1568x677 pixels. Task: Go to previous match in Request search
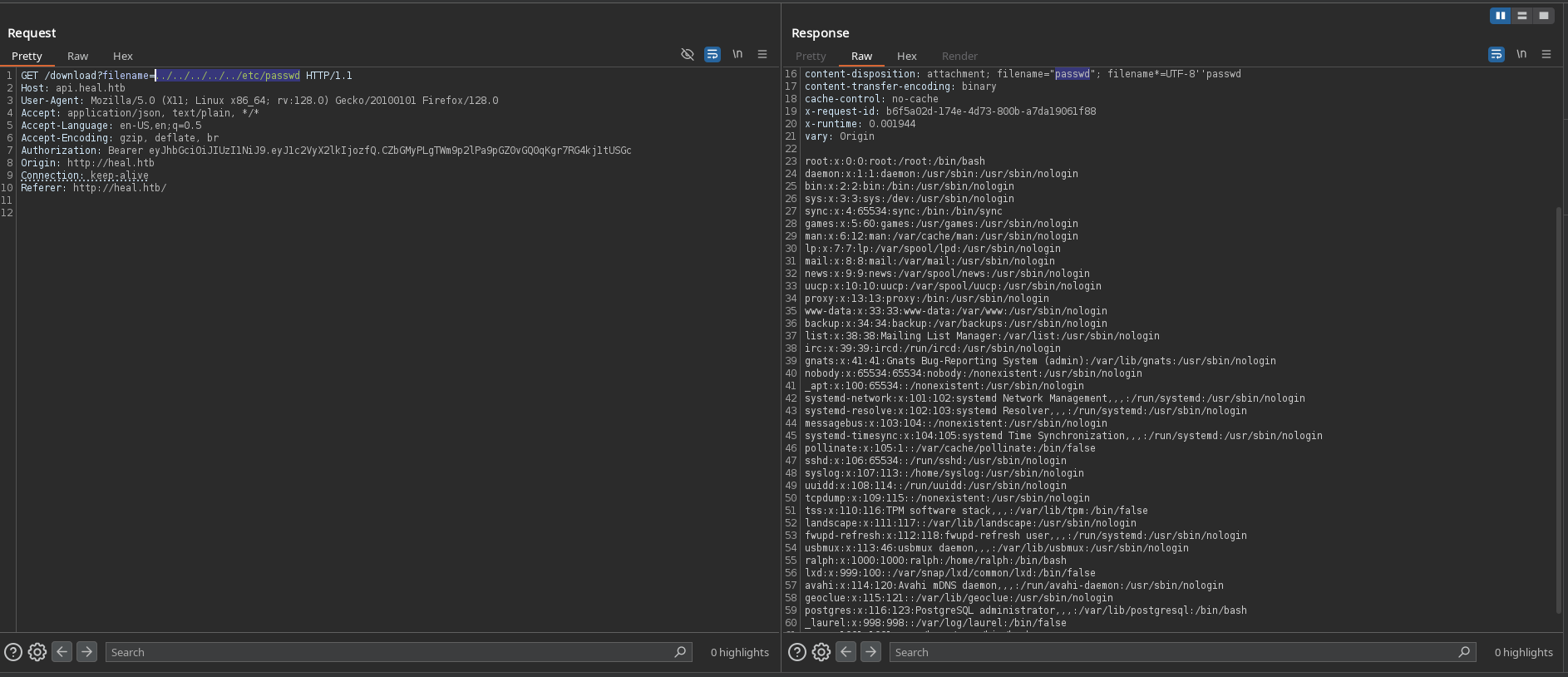pyautogui.click(x=62, y=652)
